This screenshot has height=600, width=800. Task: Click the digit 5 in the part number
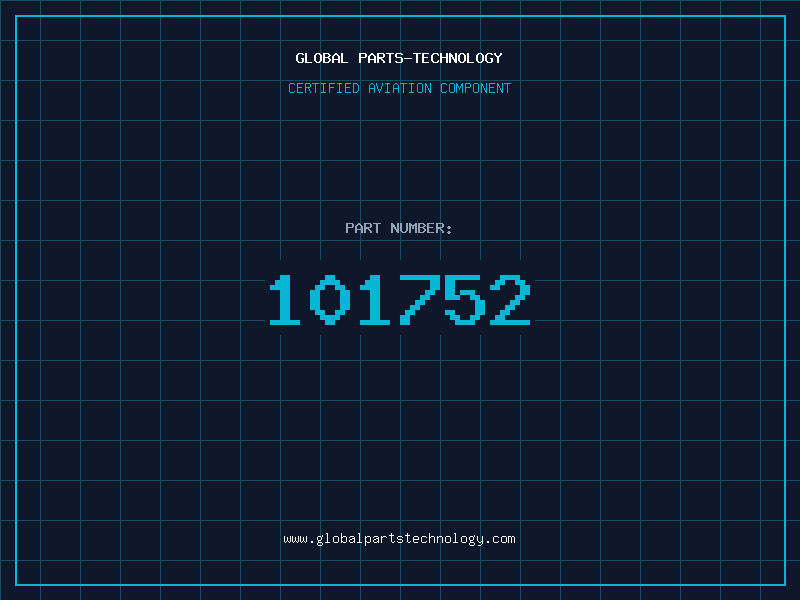(465, 299)
